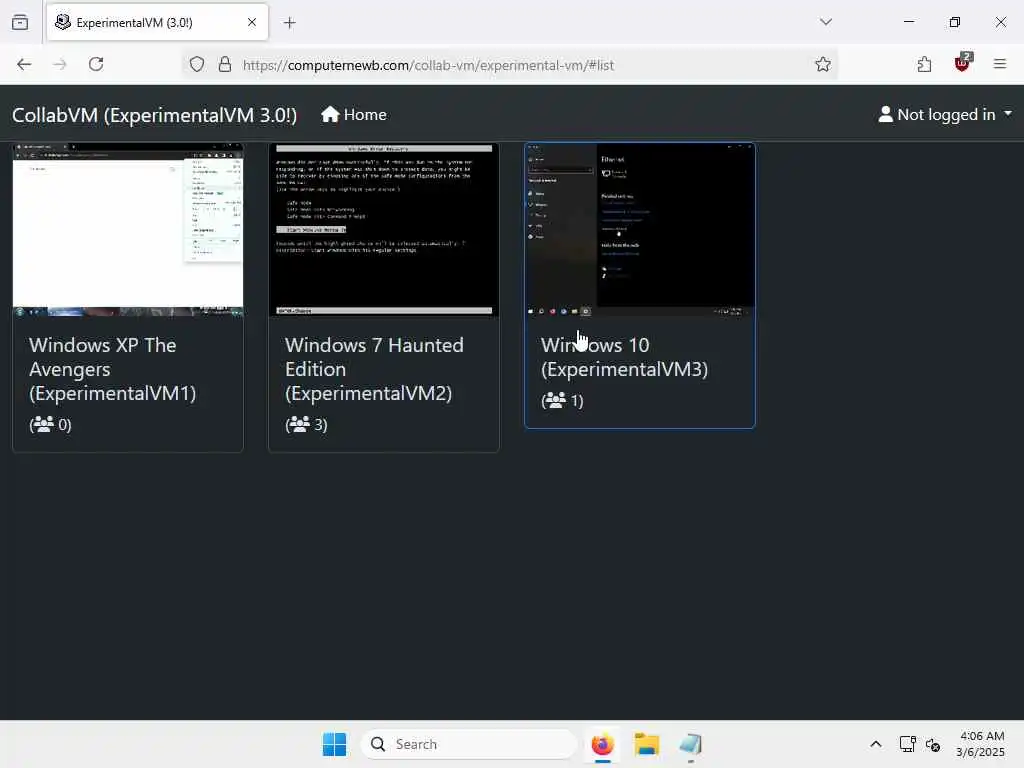Image resolution: width=1024 pixels, height=768 pixels.
Task: Click the user count on ExperimentalVM1 card
Action: click(x=50, y=424)
